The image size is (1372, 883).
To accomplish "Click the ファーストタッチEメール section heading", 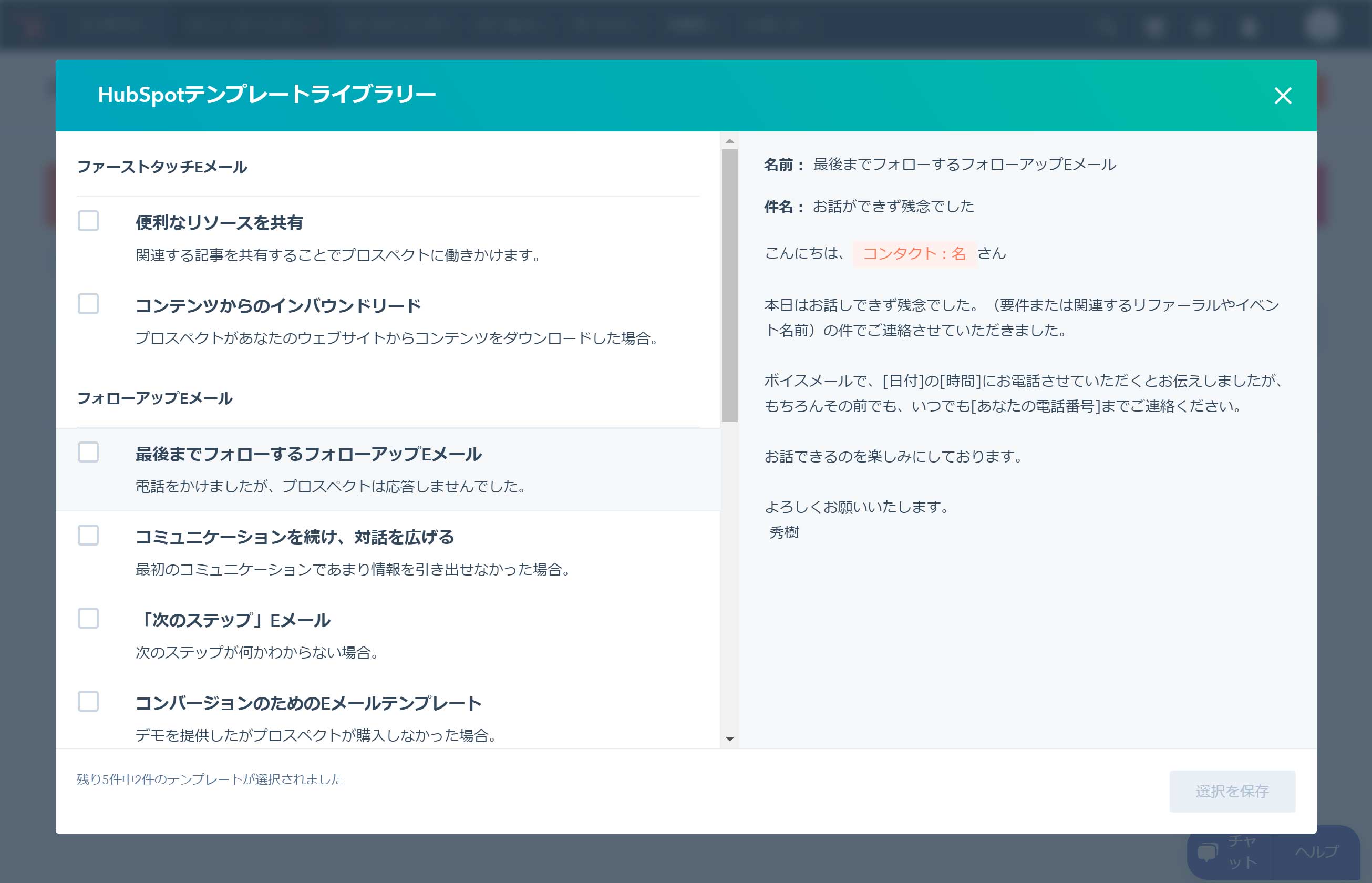I will click(162, 167).
